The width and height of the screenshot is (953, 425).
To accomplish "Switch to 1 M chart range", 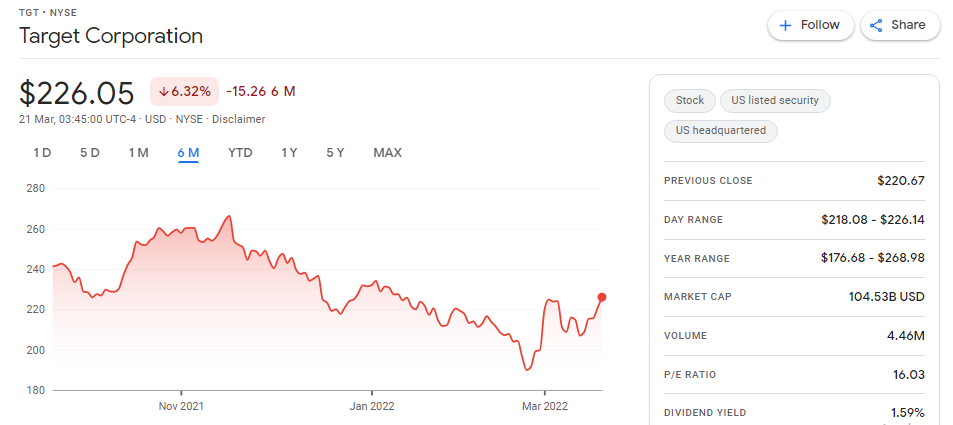I will pyautogui.click(x=139, y=153).
